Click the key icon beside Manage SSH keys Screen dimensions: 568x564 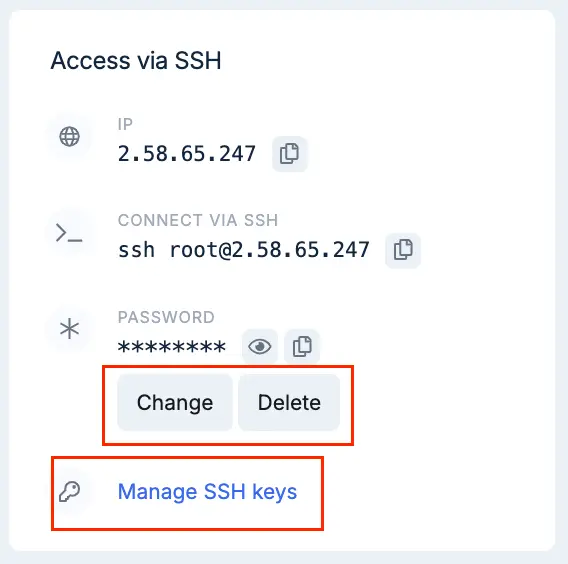(70, 492)
